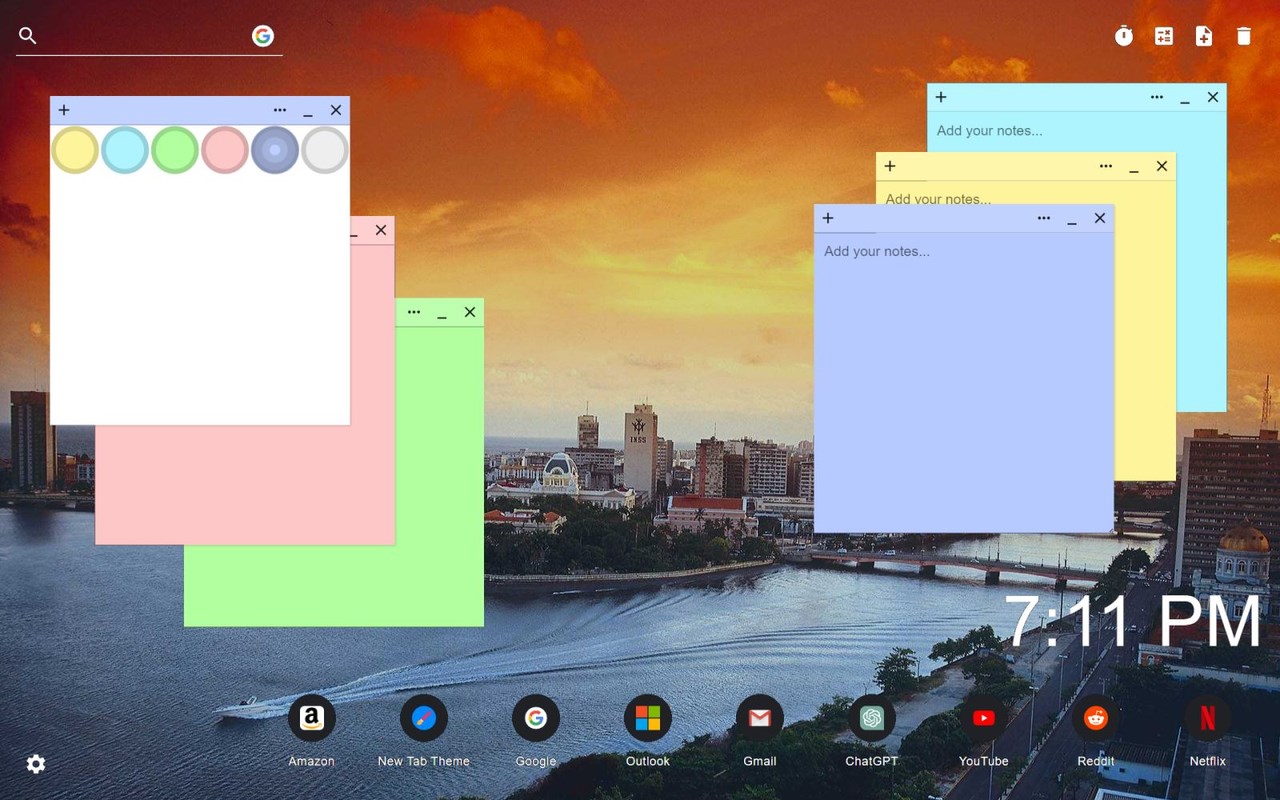Click the Google logo in search bar
Viewport: 1280px width, 800px height.
point(263,36)
